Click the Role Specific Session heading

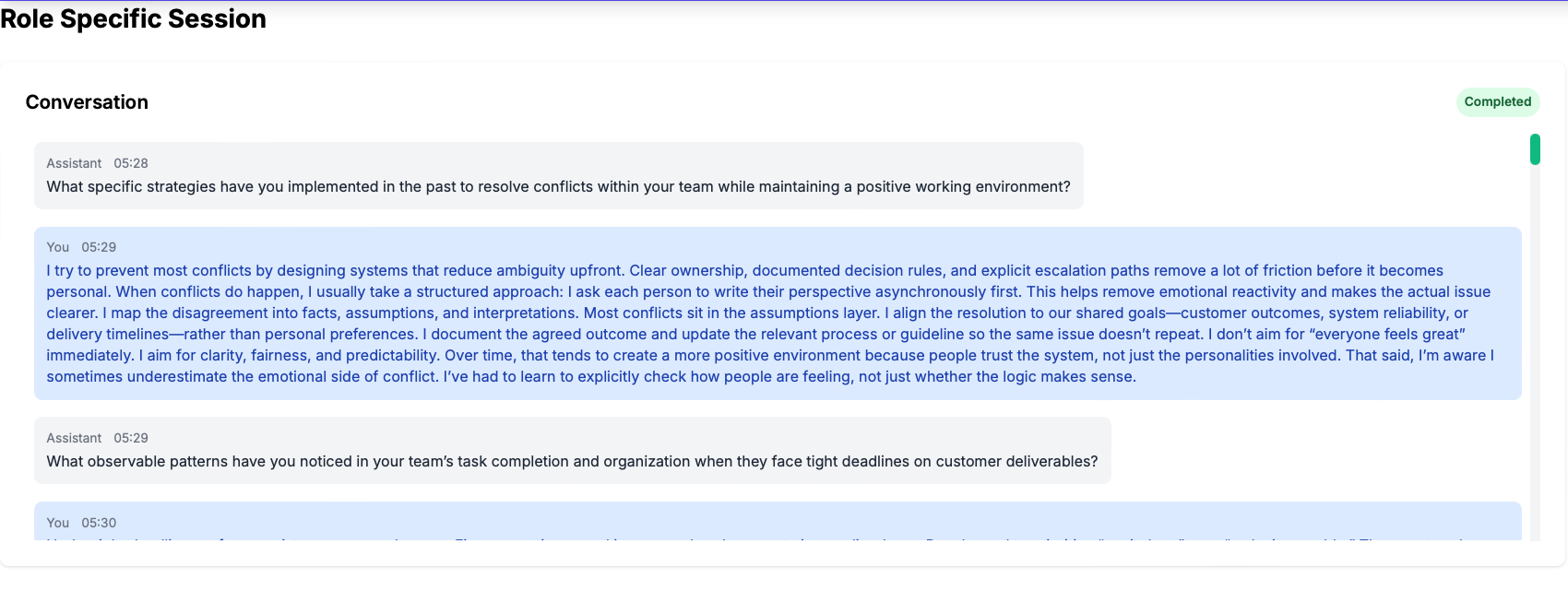(x=133, y=18)
